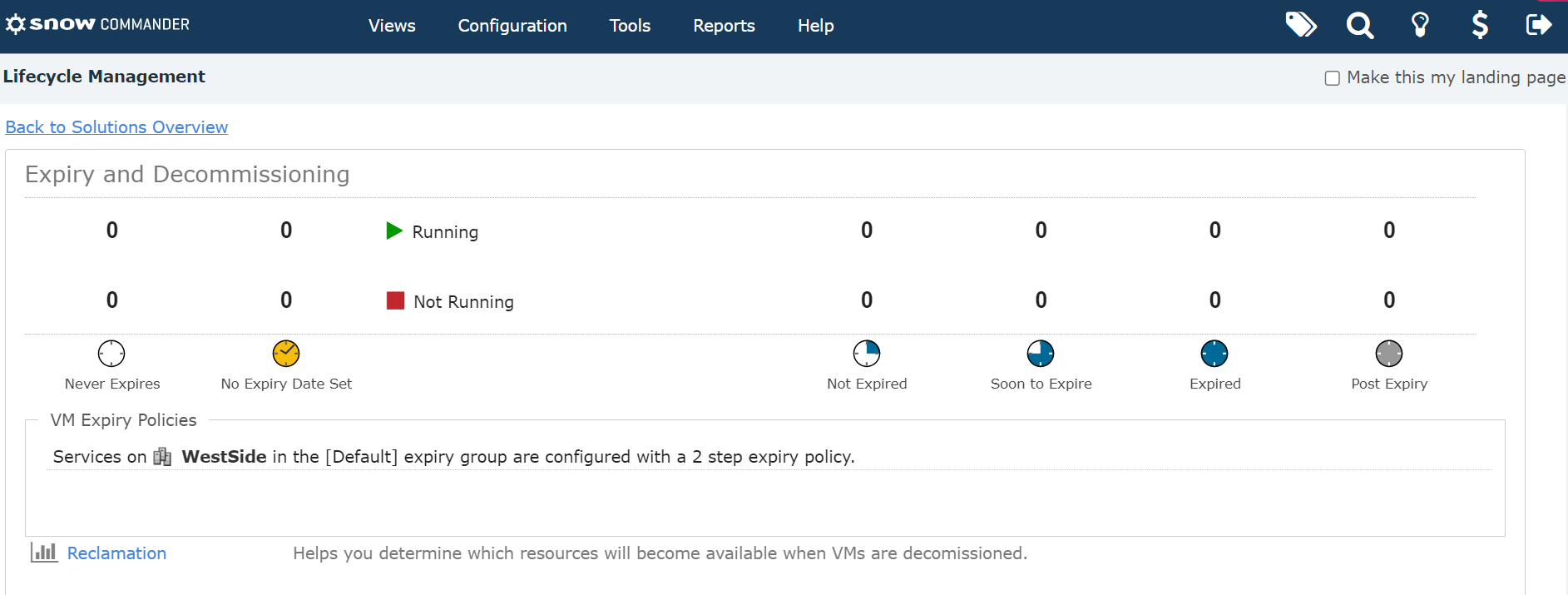The height and width of the screenshot is (595, 1568).
Task: Expand the Help menu
Action: click(x=815, y=26)
